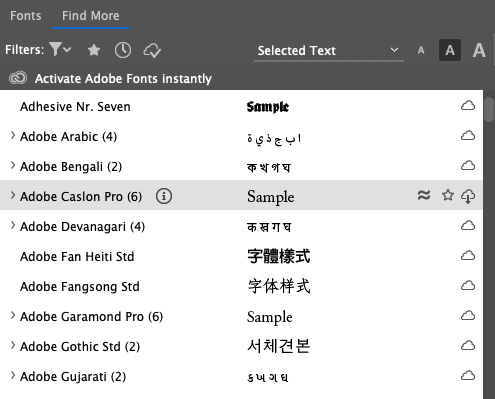The width and height of the screenshot is (495, 399).
Task: Expand Adobe Gothic Std font family
Action: pos(13,345)
